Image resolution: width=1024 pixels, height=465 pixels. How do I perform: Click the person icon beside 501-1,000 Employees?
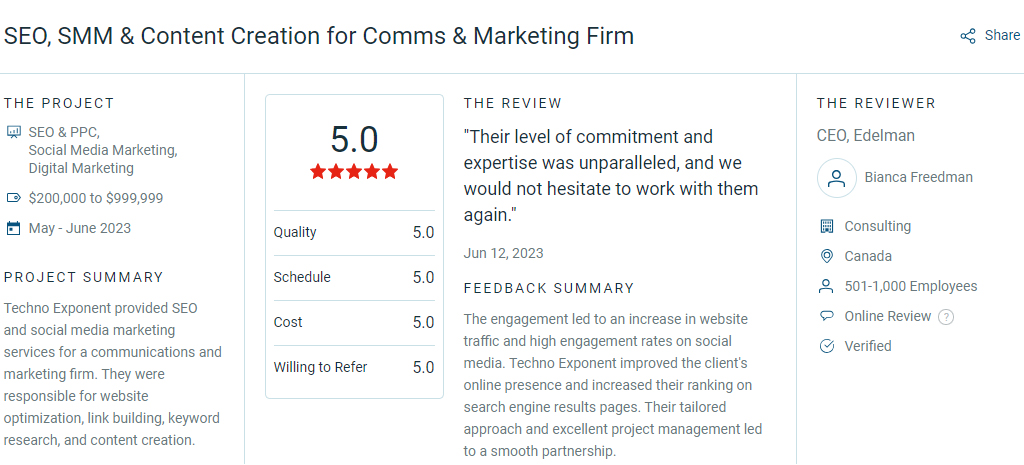click(827, 286)
